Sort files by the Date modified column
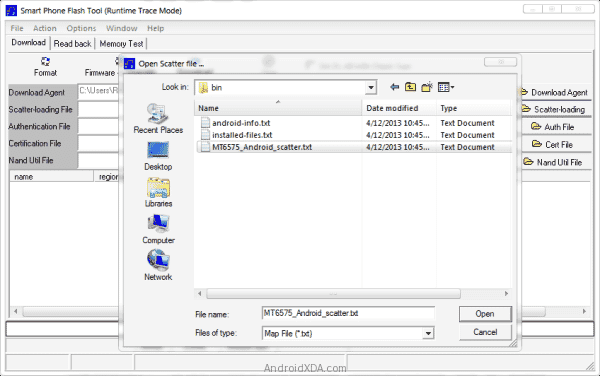The width and height of the screenshot is (600, 376). 399,108
